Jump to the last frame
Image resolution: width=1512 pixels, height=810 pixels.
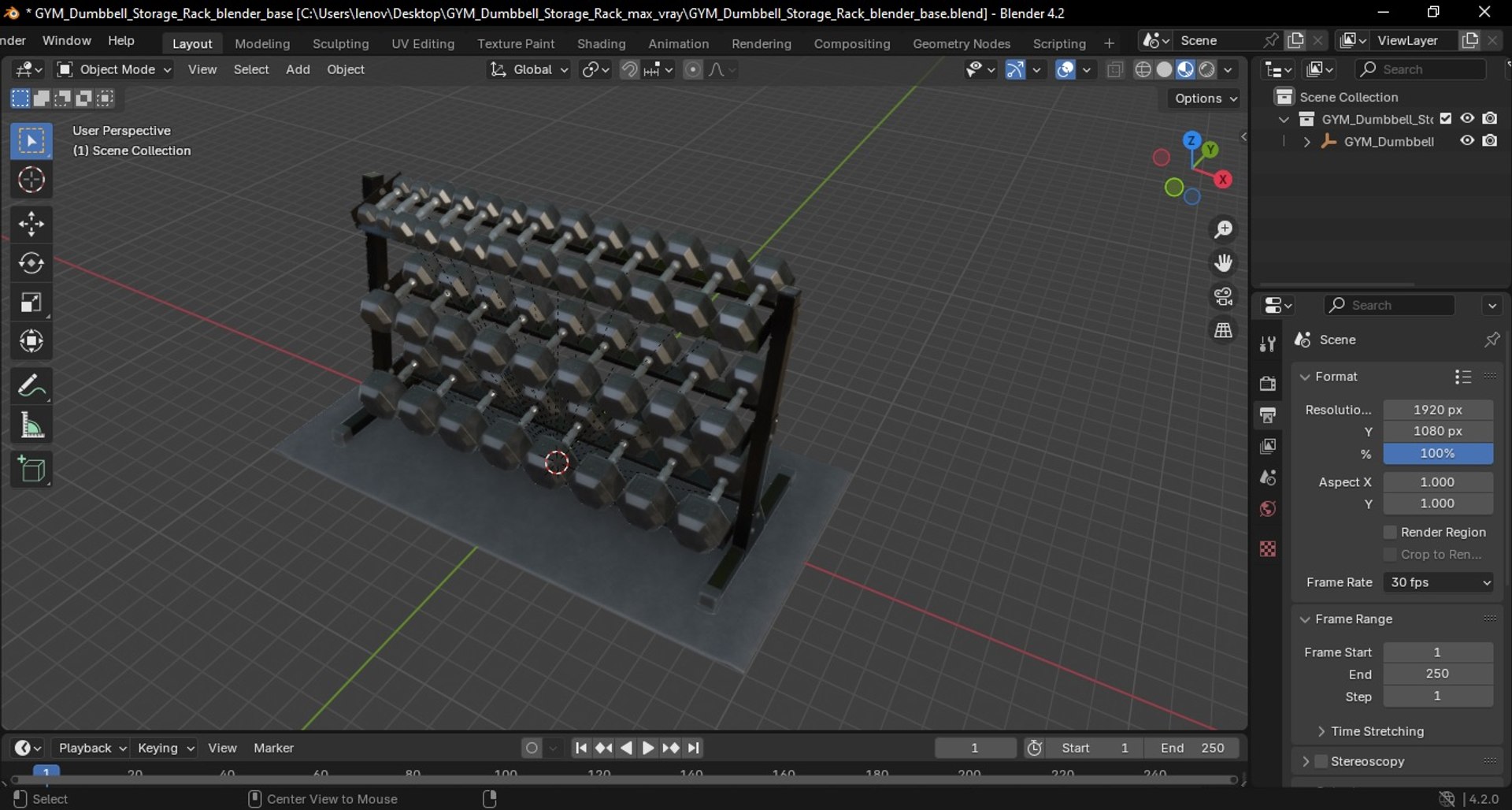point(693,748)
